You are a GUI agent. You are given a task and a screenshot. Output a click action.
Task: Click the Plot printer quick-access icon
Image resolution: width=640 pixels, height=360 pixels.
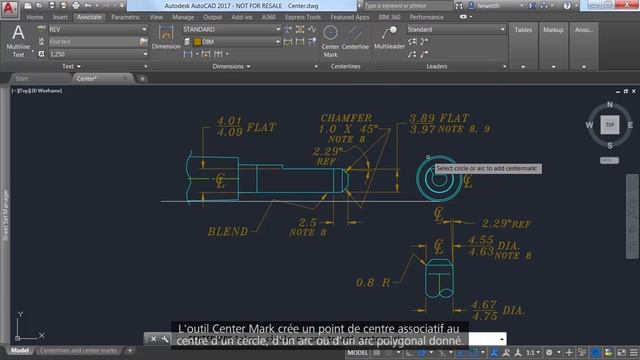tap(76, 6)
